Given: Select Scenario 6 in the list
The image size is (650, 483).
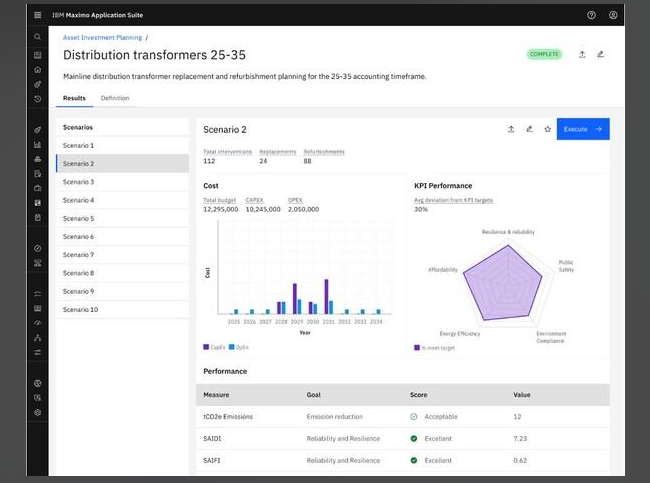Looking at the screenshot, I should (122, 236).
